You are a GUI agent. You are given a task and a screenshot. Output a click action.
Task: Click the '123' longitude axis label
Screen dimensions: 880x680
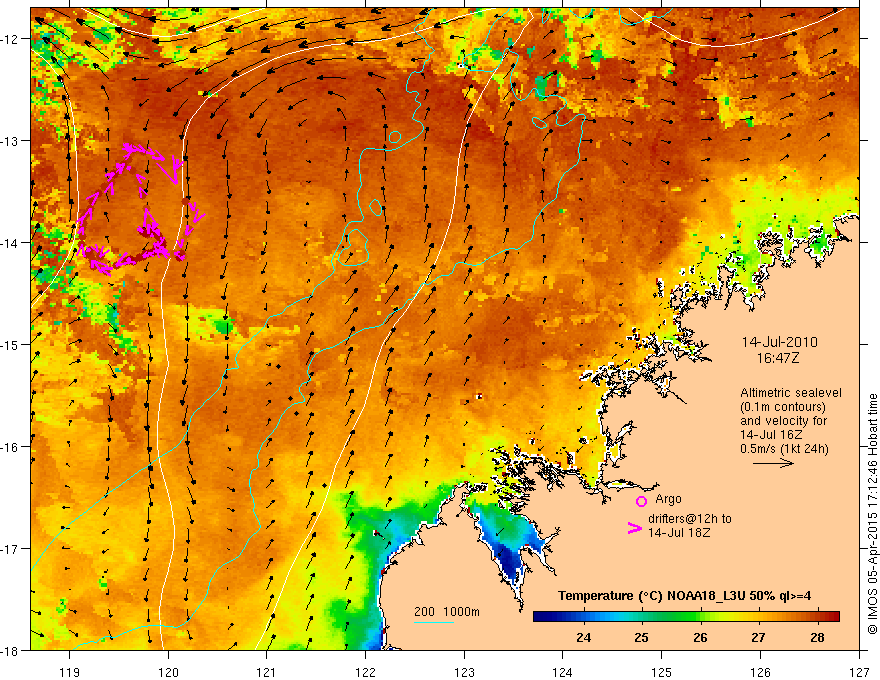tap(464, 672)
